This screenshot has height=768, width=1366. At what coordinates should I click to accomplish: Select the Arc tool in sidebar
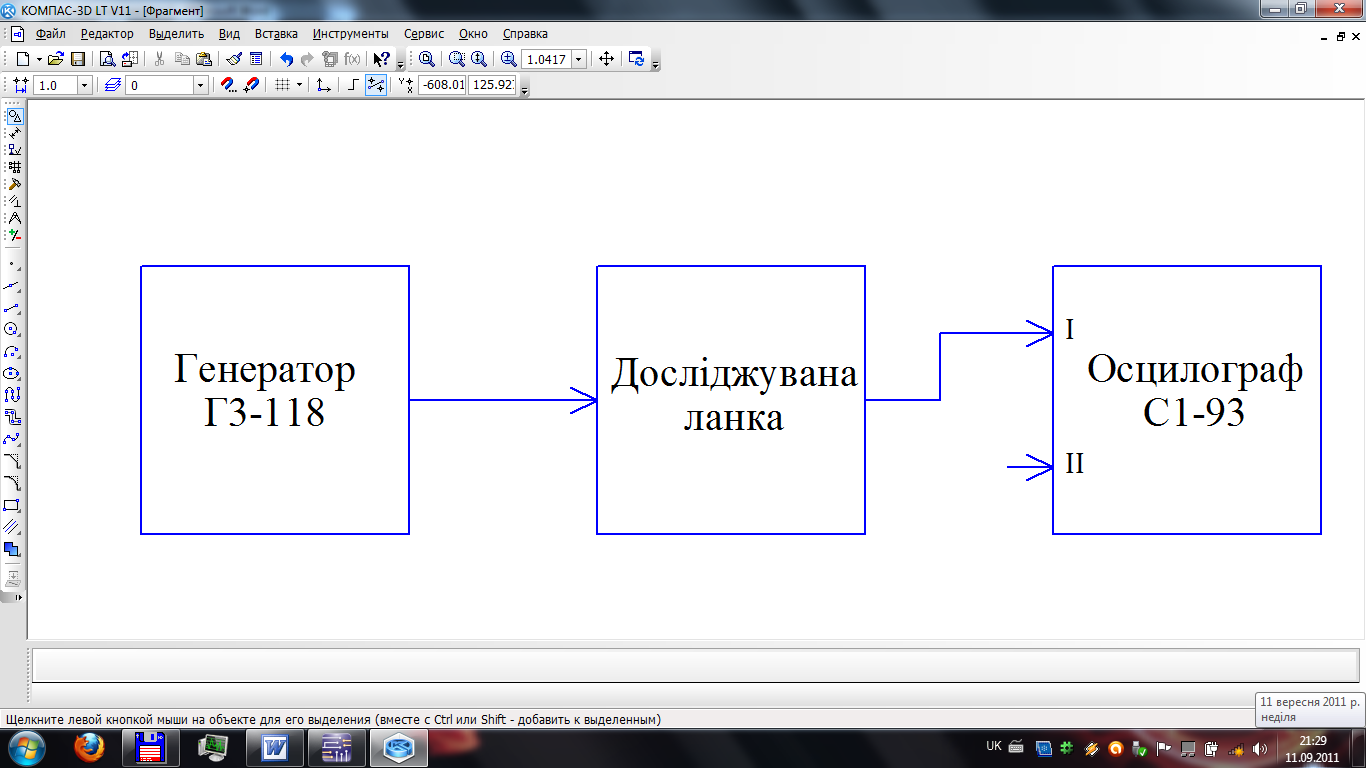click(12, 351)
